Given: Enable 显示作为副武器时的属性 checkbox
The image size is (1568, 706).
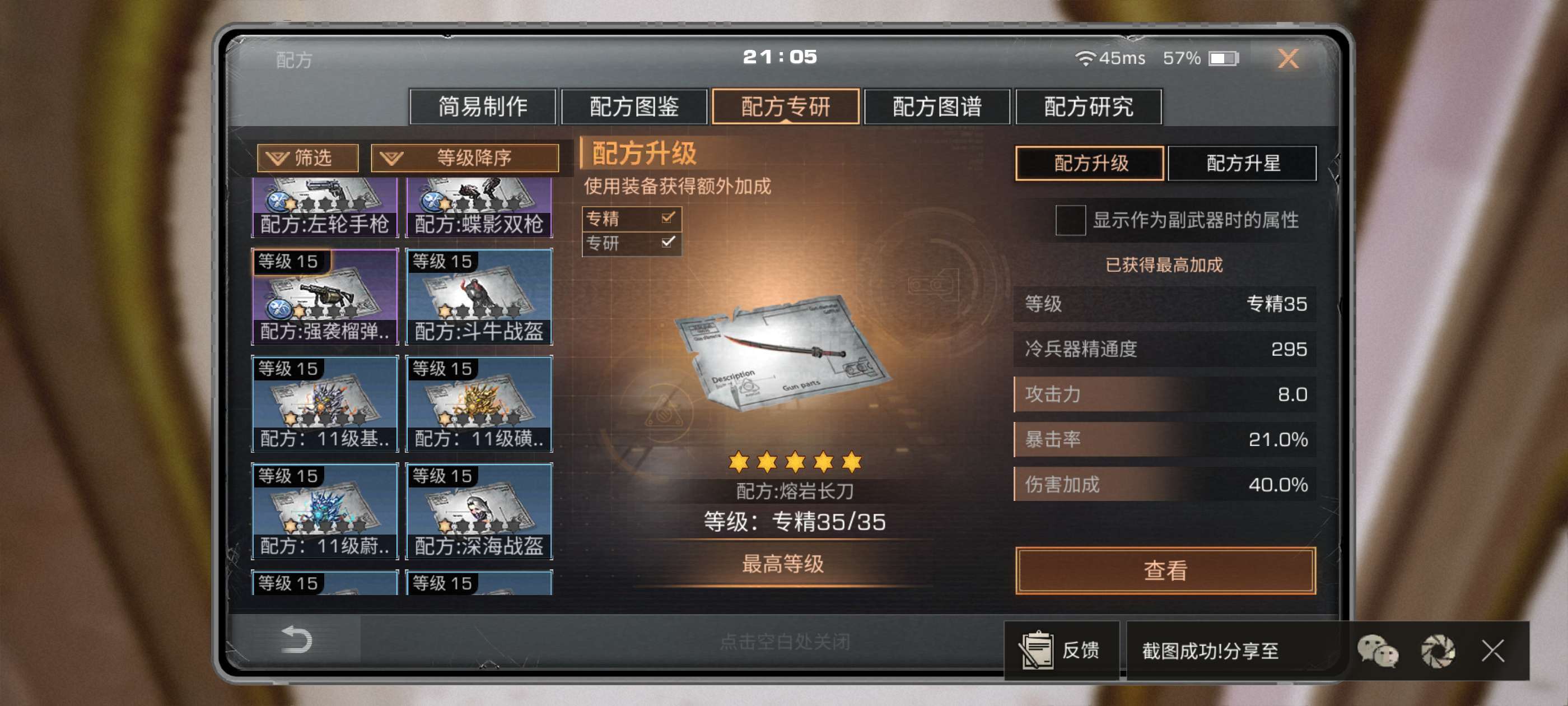Looking at the screenshot, I should click(1070, 220).
